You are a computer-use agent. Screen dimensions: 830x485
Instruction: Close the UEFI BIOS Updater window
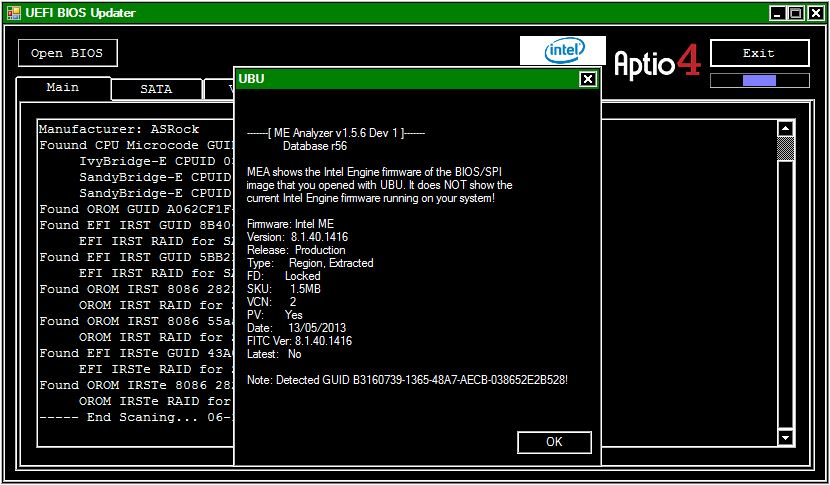tap(815, 13)
